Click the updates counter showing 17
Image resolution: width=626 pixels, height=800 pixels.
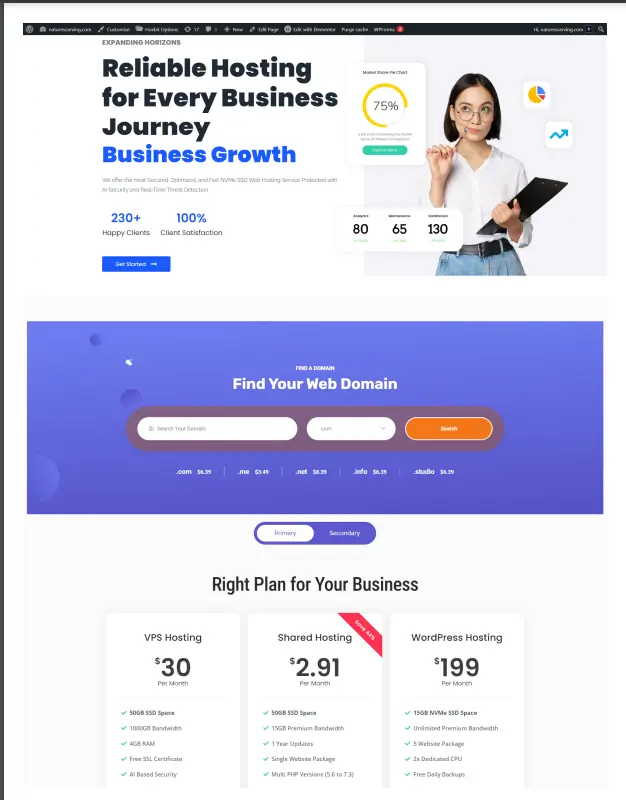pyautogui.click(x=192, y=29)
